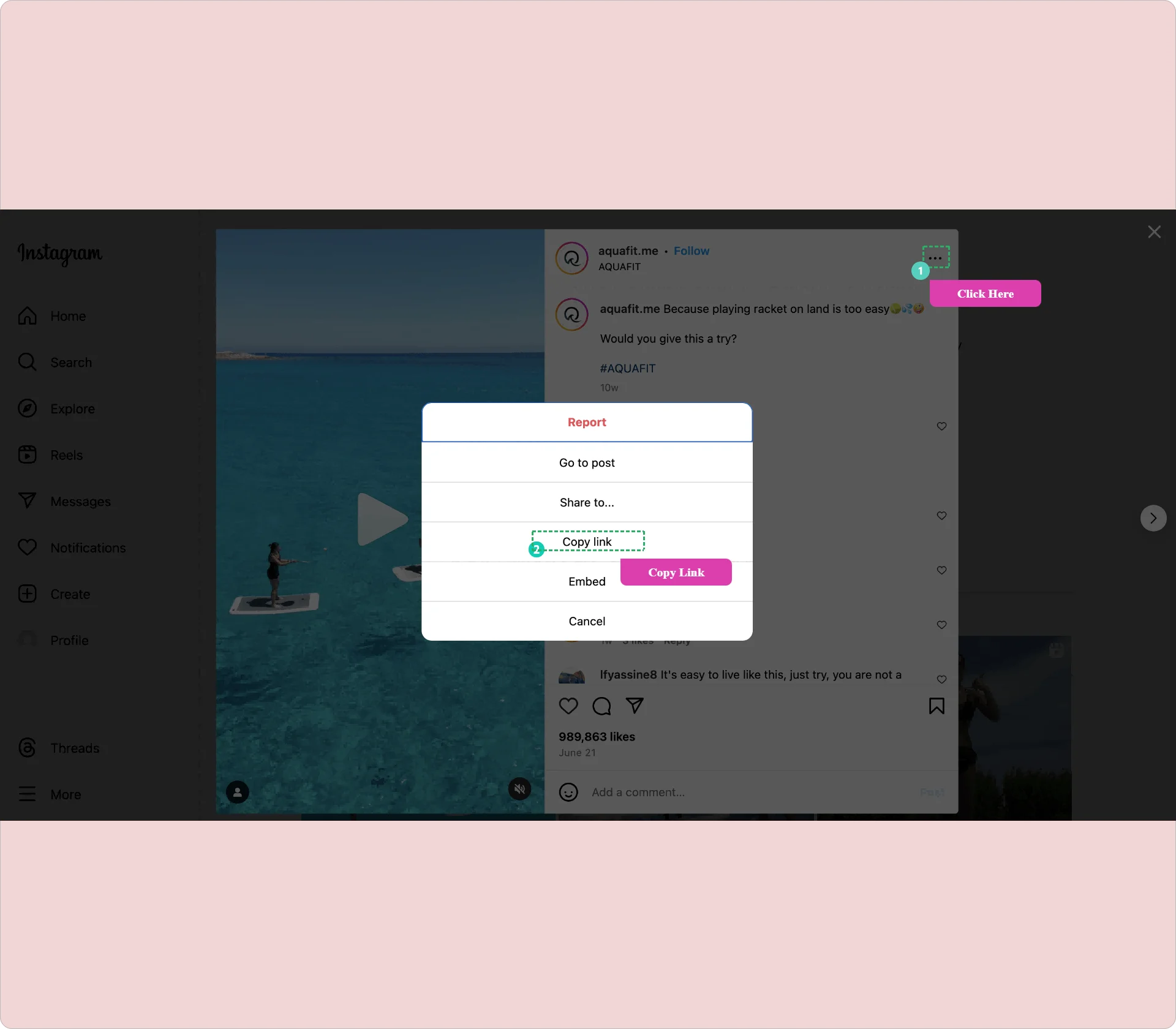The image size is (1176, 1029).
Task: Click the Reels icon in sidebar
Action: click(x=27, y=454)
